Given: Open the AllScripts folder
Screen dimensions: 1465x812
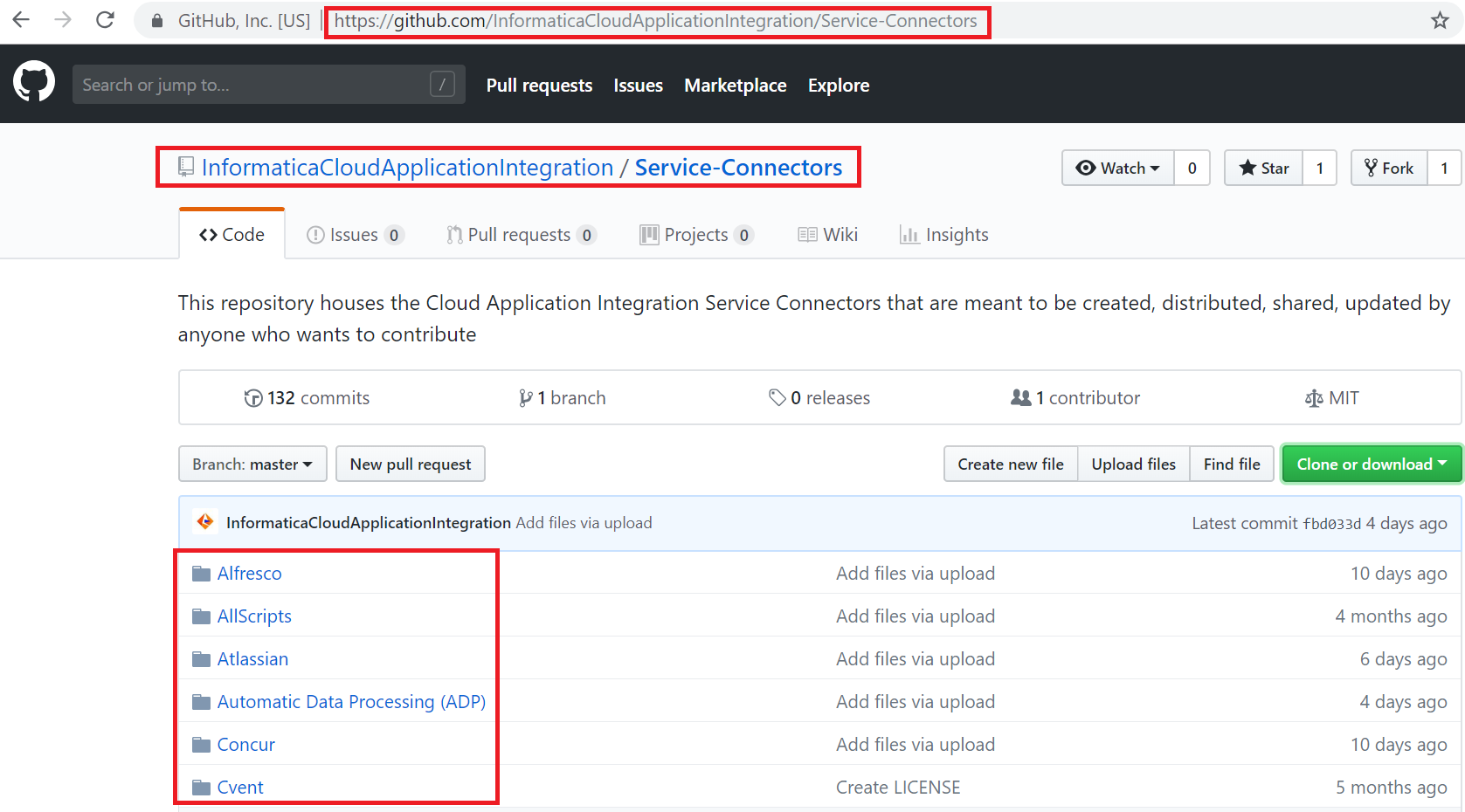Looking at the screenshot, I should coord(254,616).
